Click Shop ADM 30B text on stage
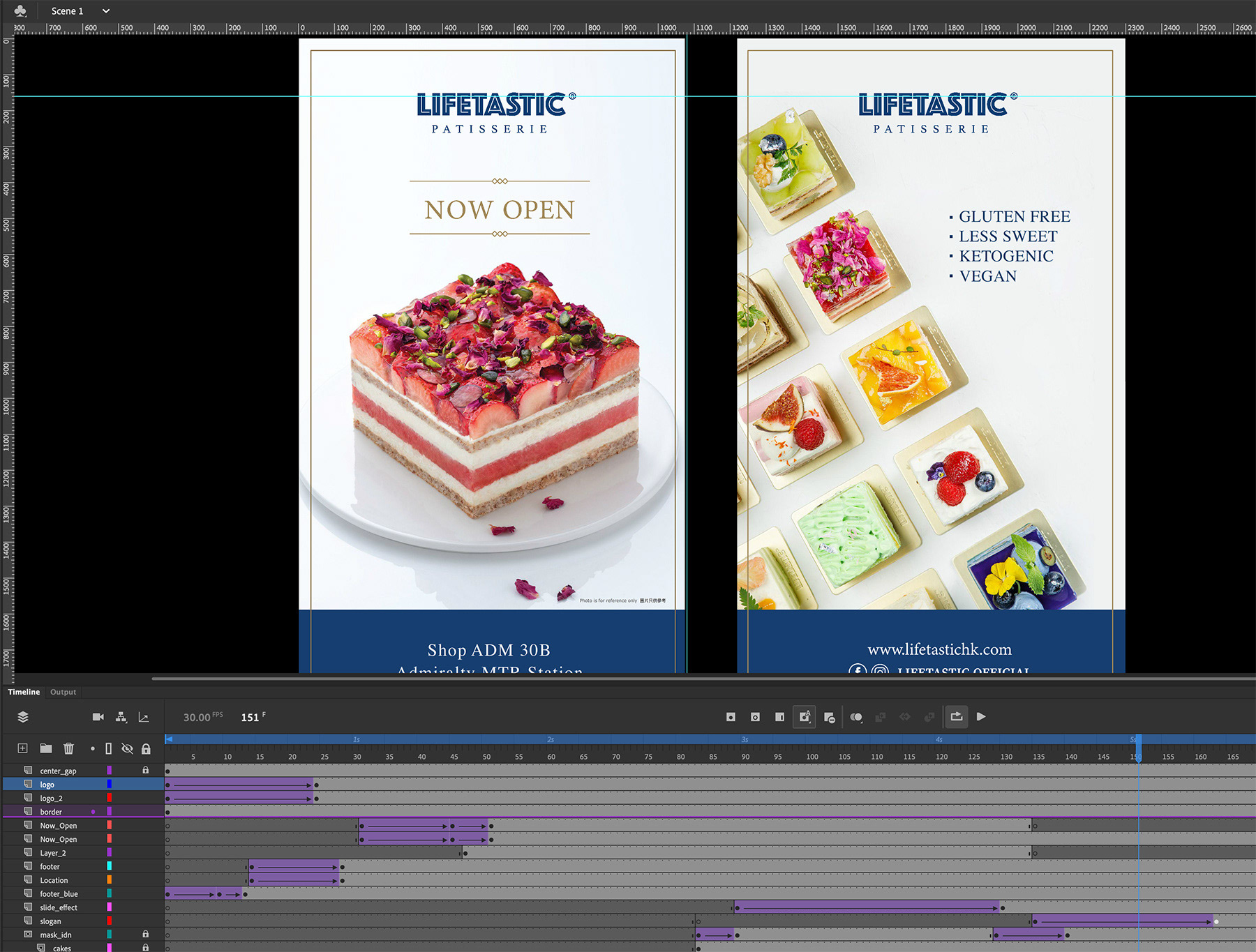Image resolution: width=1256 pixels, height=952 pixels. click(x=488, y=650)
